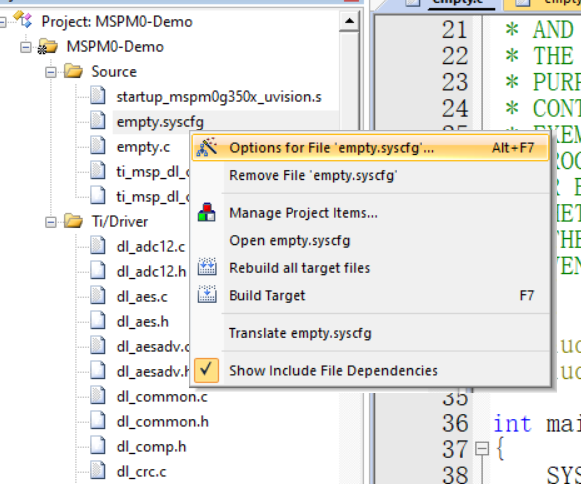Click the Rebuild all target files icon
Viewport: 581px width, 484px height.
207,267
